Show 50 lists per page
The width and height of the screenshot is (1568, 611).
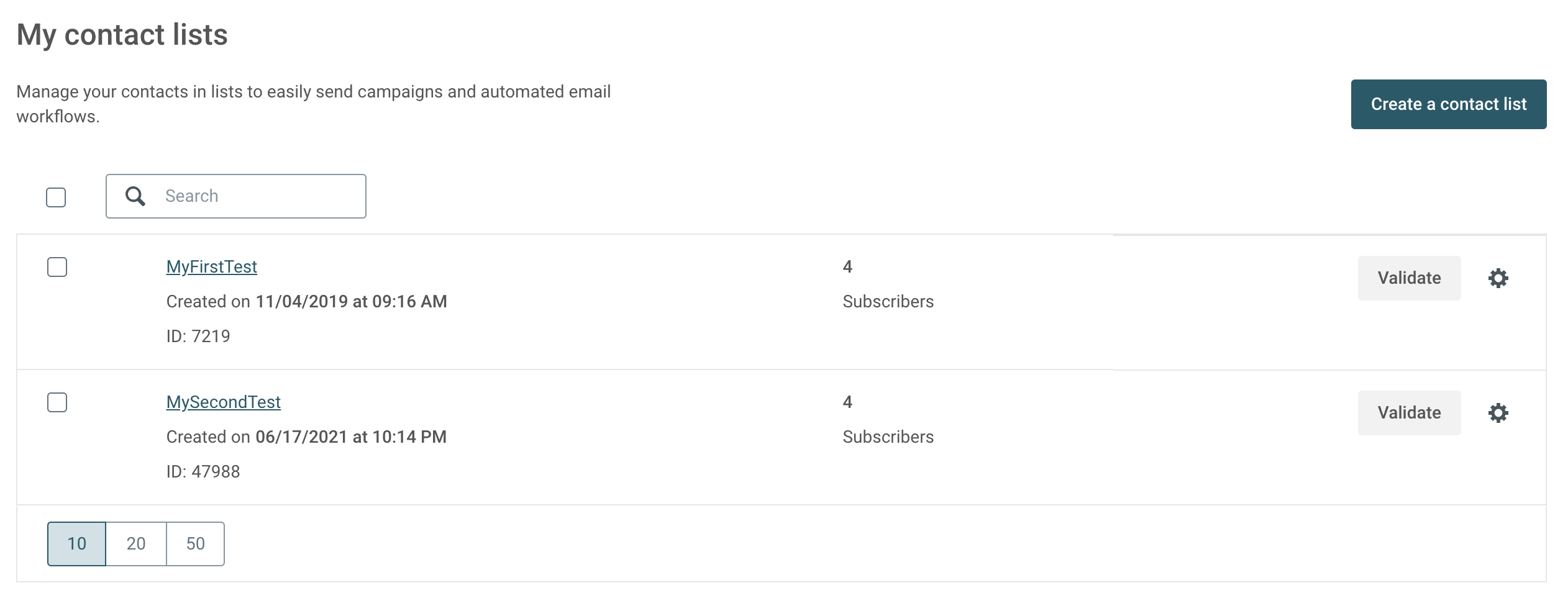point(195,544)
